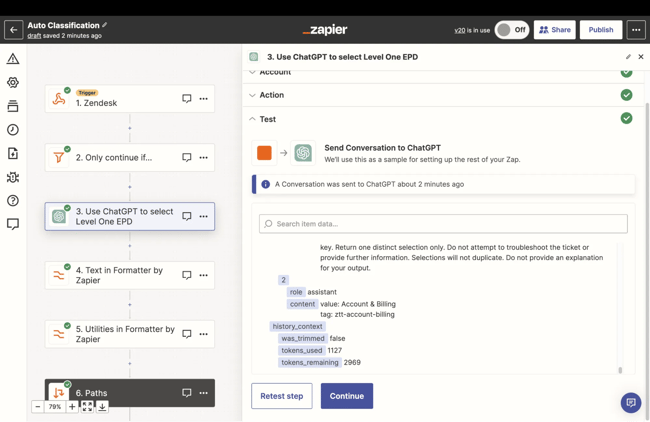
Task: Open the warnings triangle sidebar icon
Action: click(x=13, y=59)
